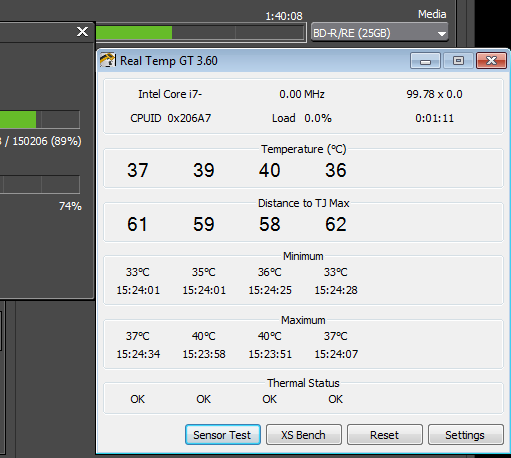Open the BD-R/RE (25GB) media dropdown
This screenshot has width=511, height=458.
point(379,33)
